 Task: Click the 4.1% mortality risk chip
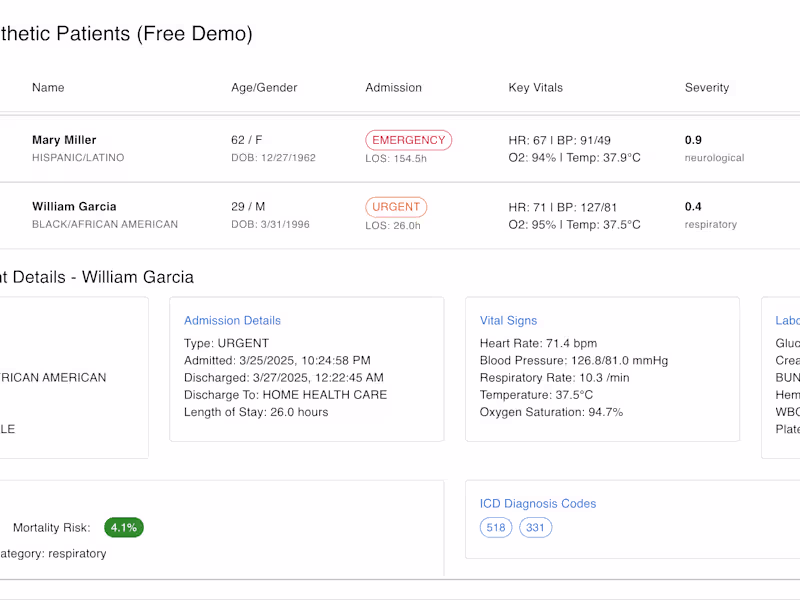pyautogui.click(x=124, y=527)
